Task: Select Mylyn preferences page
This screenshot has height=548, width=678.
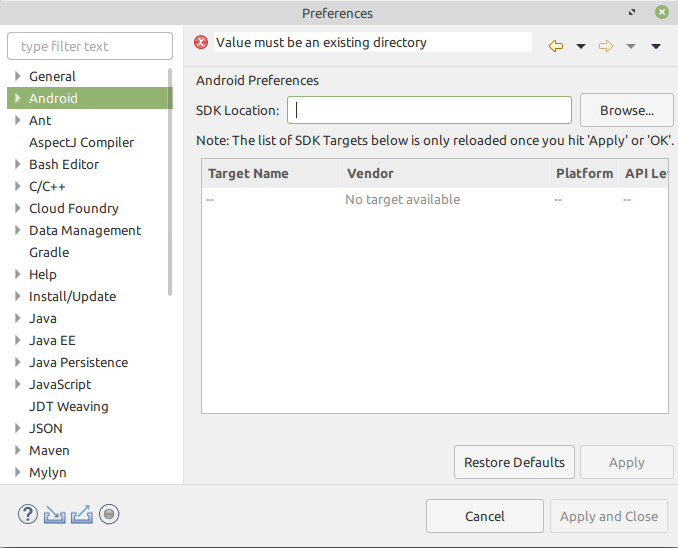Action: 48,472
